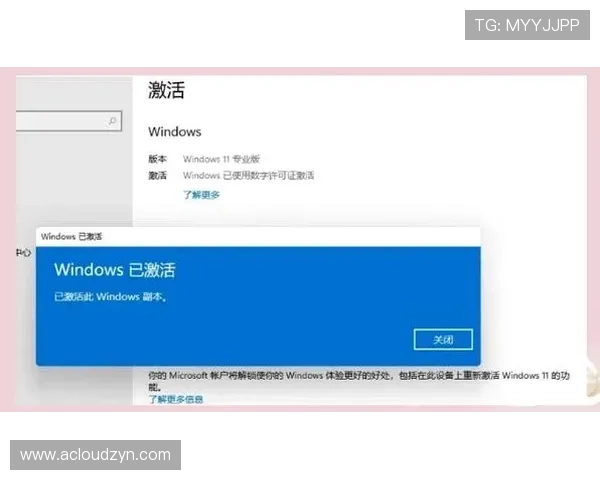Focus the settings search field
600x480 pixels.
click(x=69, y=121)
